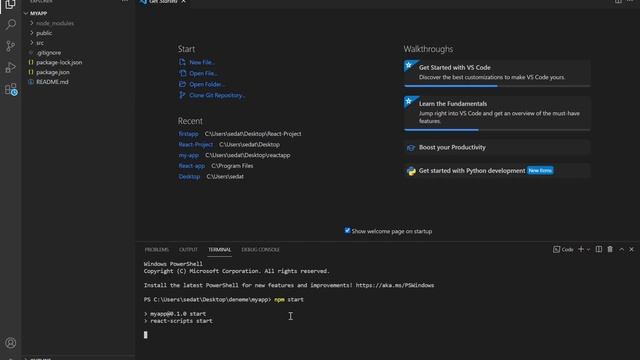Expand the node_modules folder
640x360 pixels.
55,23
